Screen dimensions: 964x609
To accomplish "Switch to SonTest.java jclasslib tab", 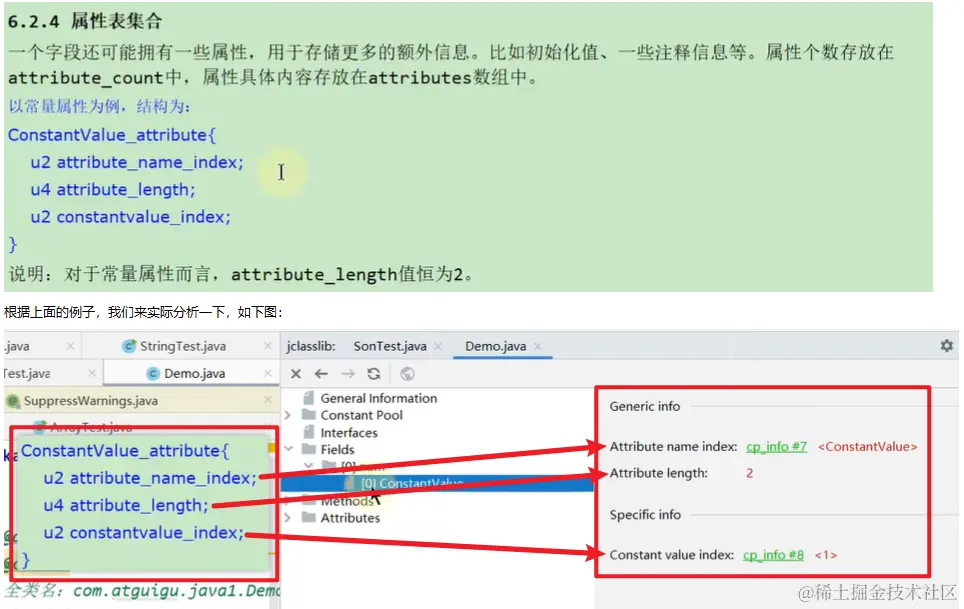I will (x=390, y=347).
